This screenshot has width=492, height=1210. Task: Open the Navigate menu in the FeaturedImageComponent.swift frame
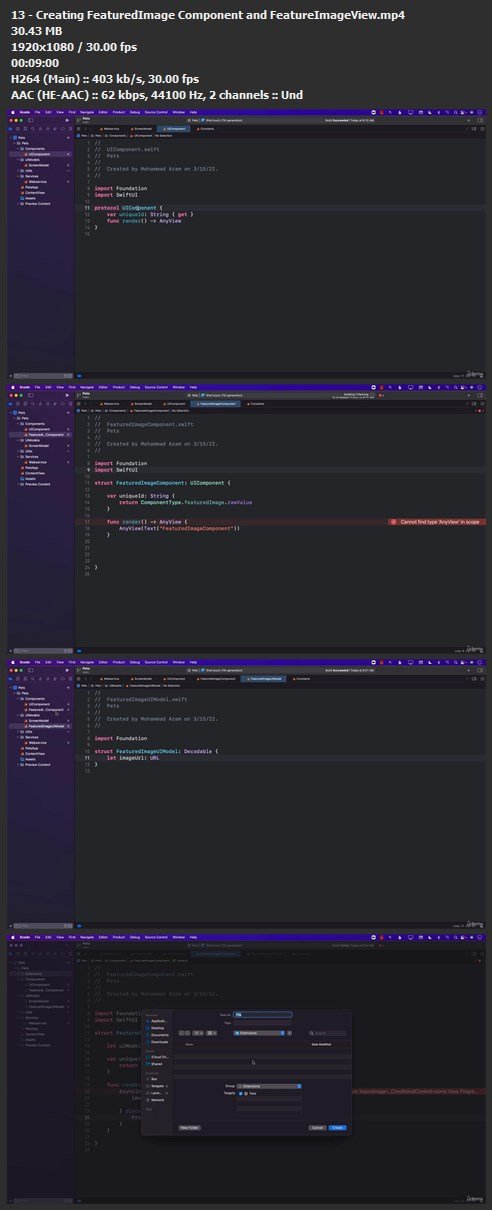click(x=86, y=387)
